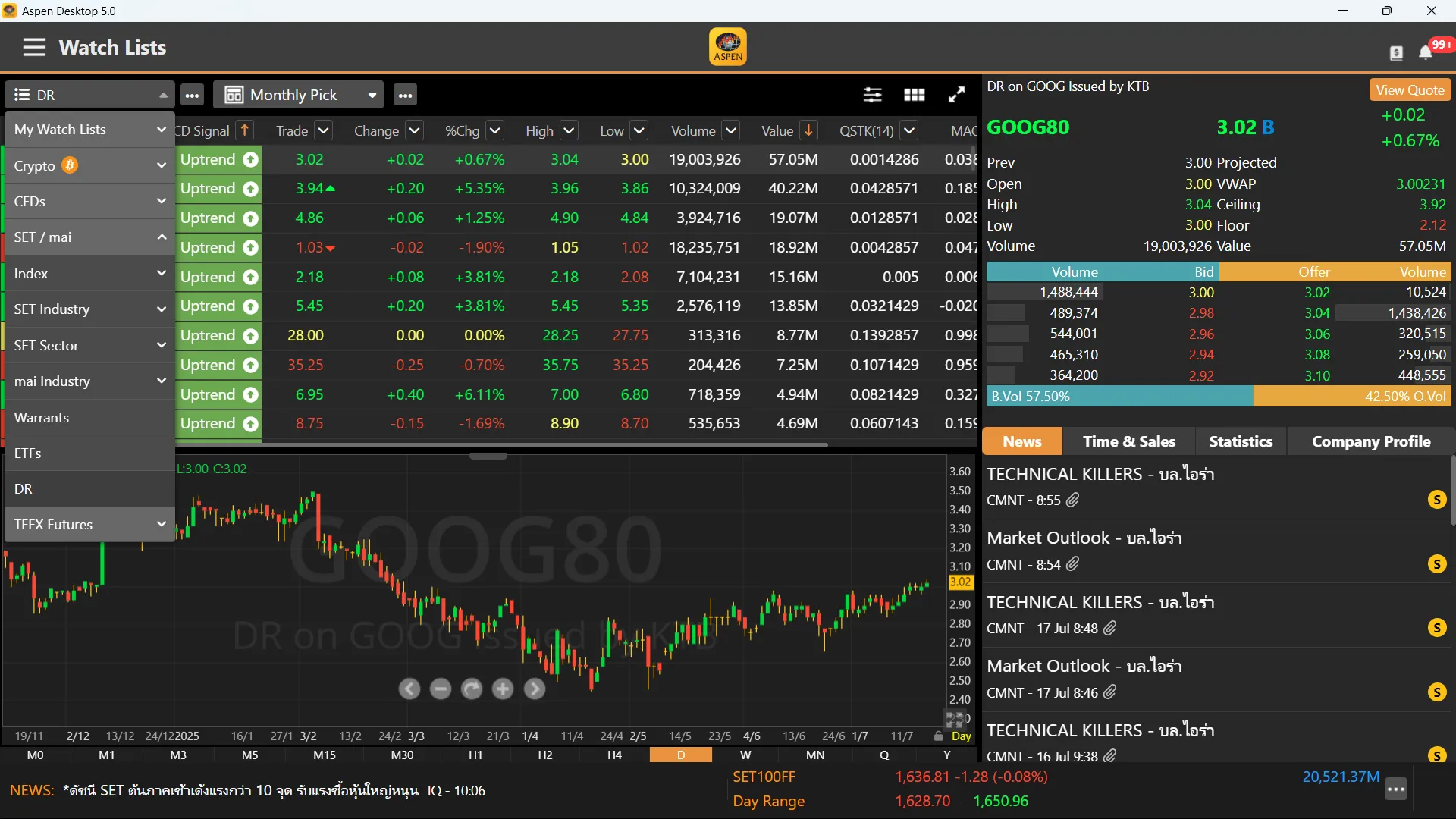Switch to grid layout view icon
Viewport: 1456px width, 819px height.
pos(915,95)
